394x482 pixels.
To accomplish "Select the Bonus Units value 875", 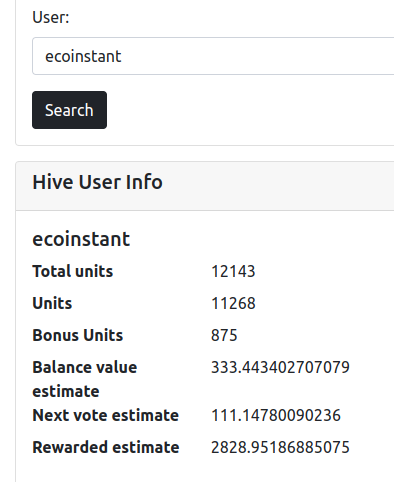I will [224, 335].
